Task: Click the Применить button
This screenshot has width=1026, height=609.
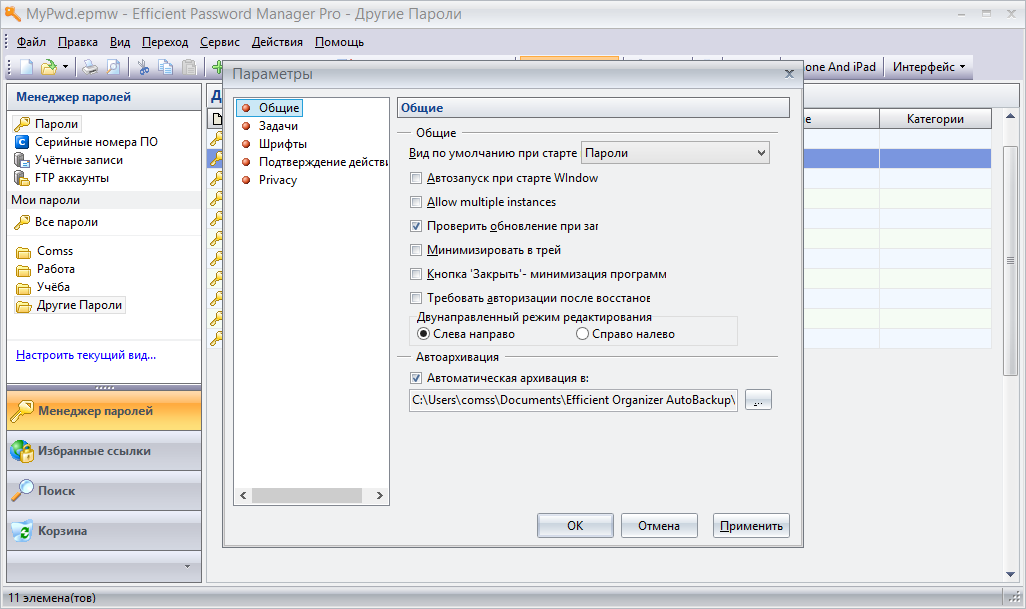Action: click(x=751, y=526)
